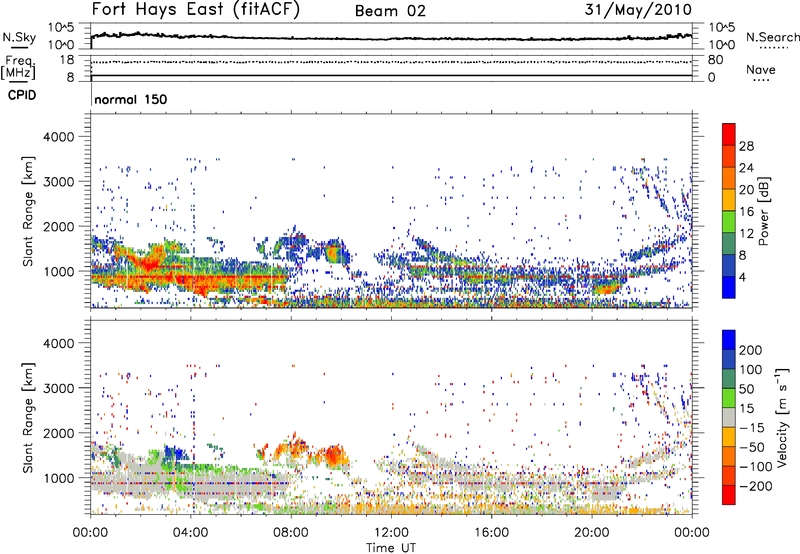Click the 'normal 150' CPID text
The height and width of the screenshot is (554, 800).
pyautogui.click(x=131, y=99)
